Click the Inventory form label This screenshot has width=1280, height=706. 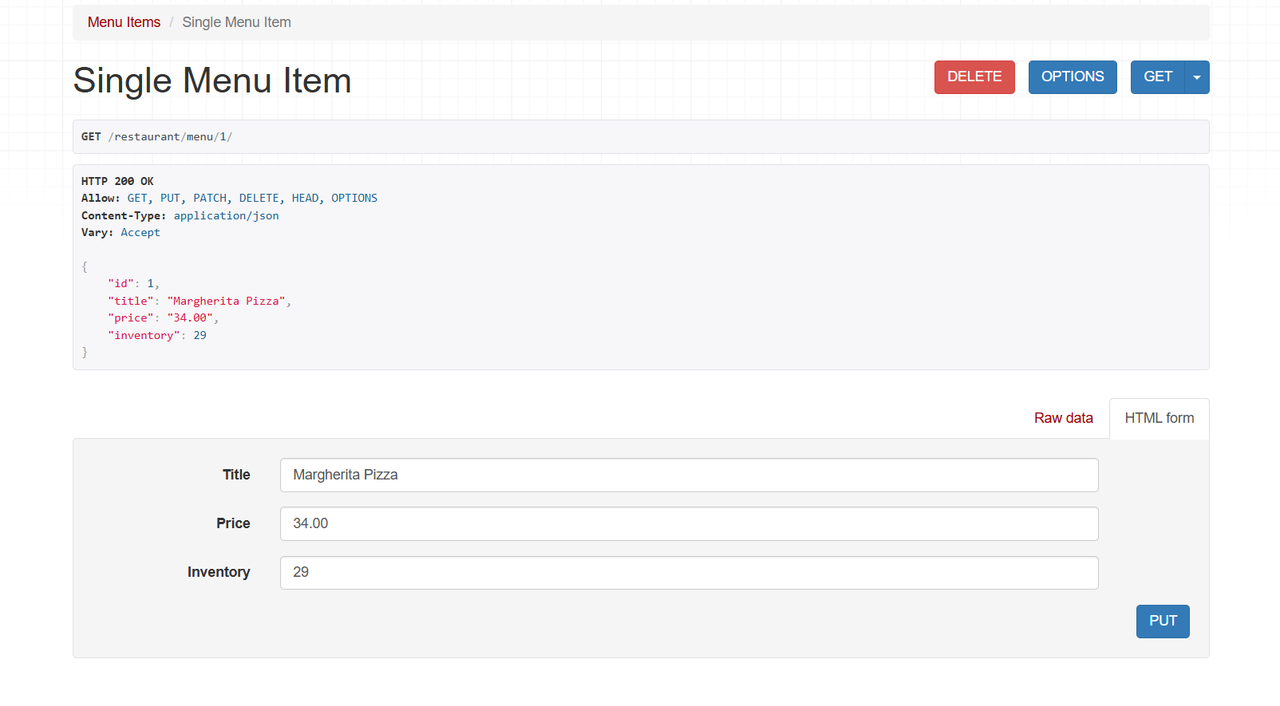219,573
